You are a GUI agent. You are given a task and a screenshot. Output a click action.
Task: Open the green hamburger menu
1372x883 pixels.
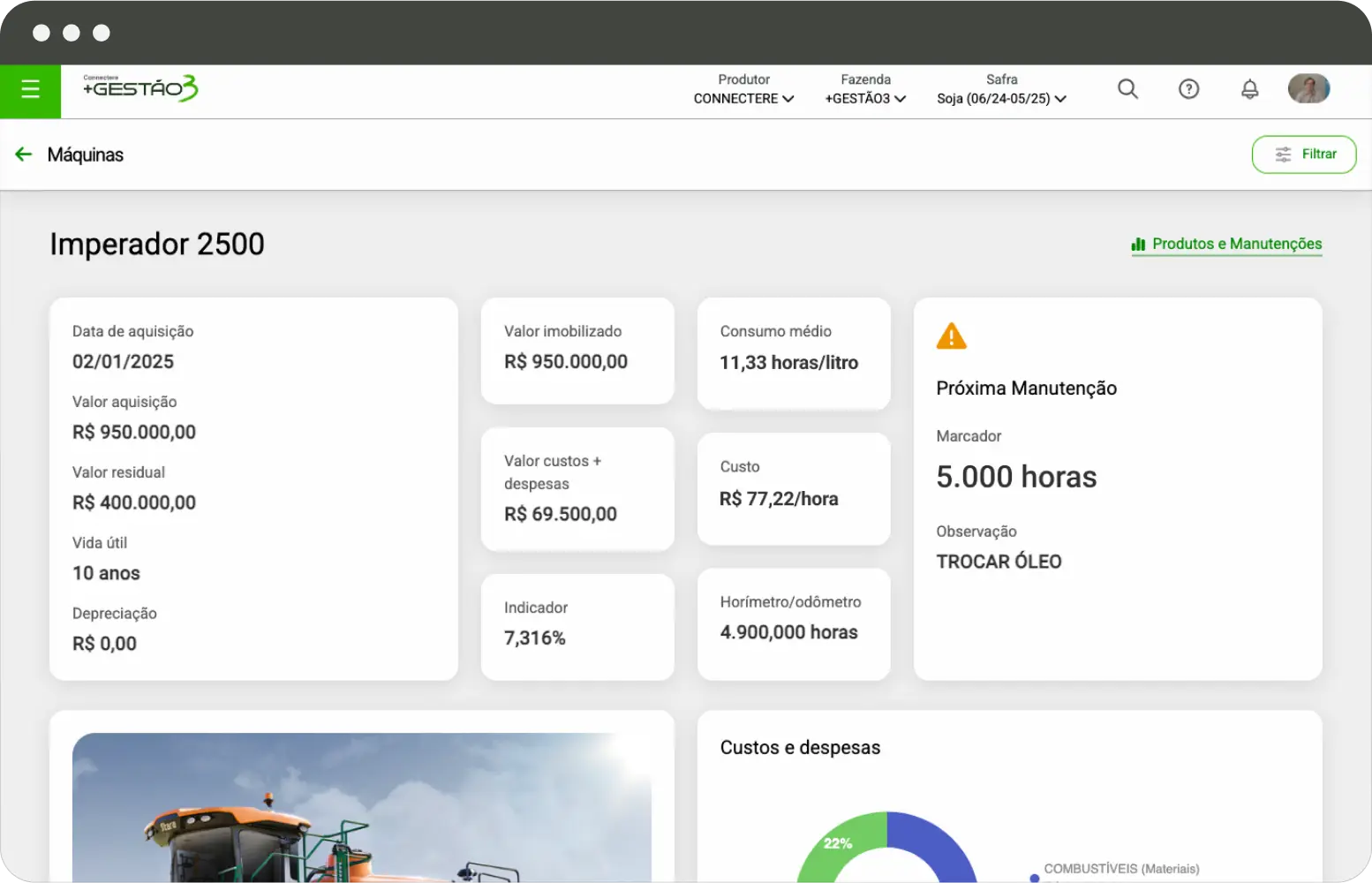pyautogui.click(x=30, y=90)
